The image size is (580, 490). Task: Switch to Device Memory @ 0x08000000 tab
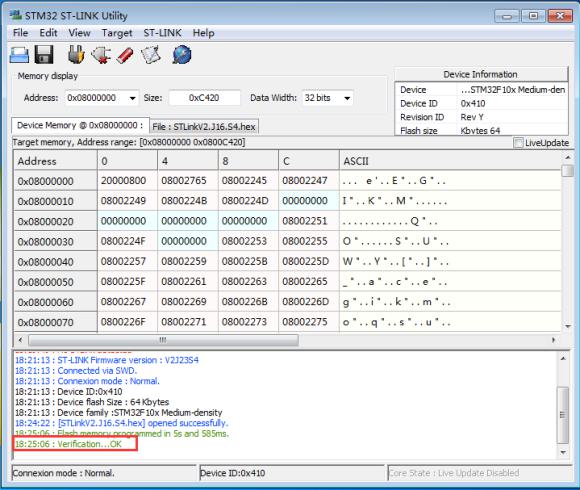tap(80, 125)
